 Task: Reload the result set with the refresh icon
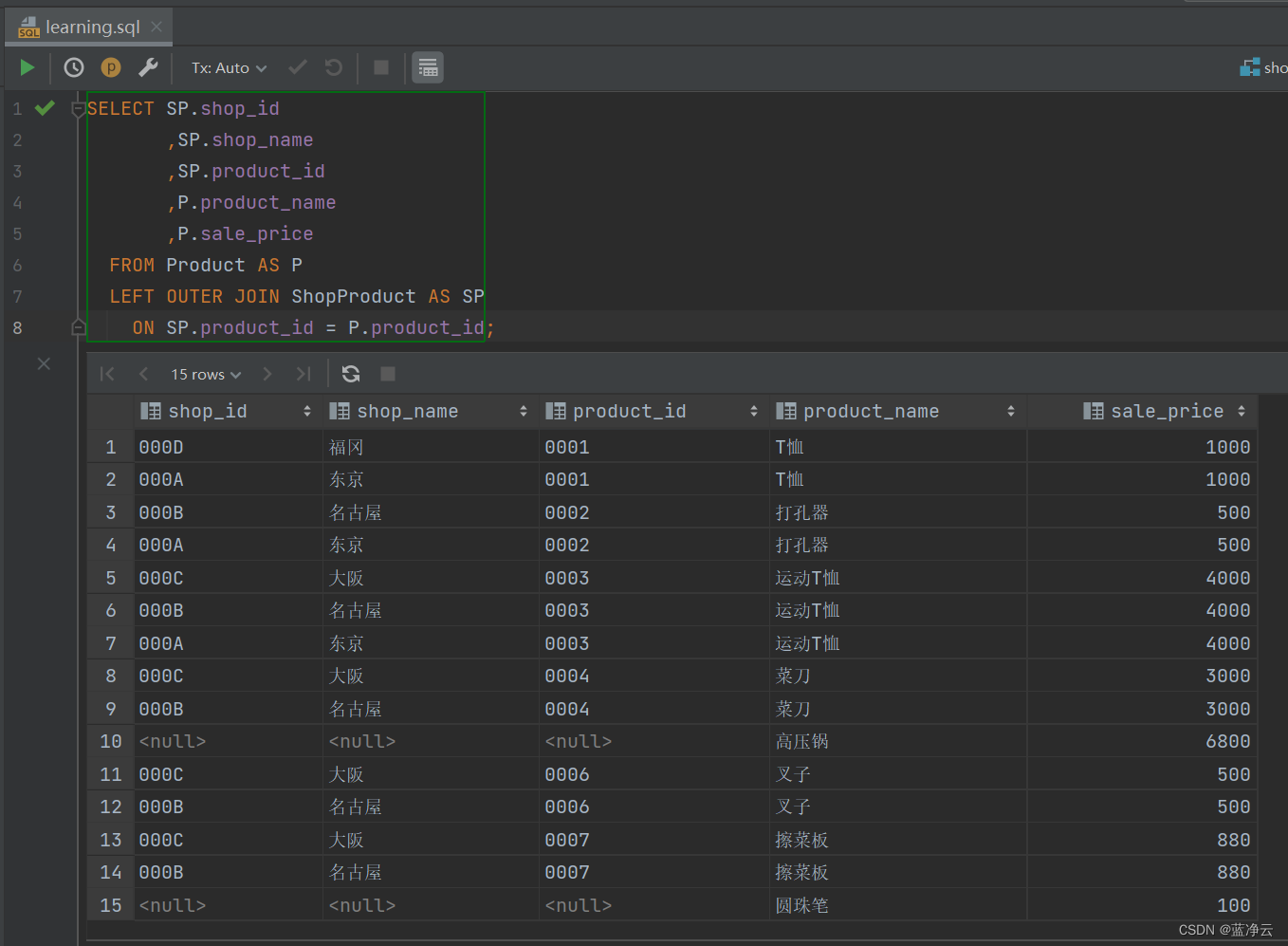click(x=351, y=374)
